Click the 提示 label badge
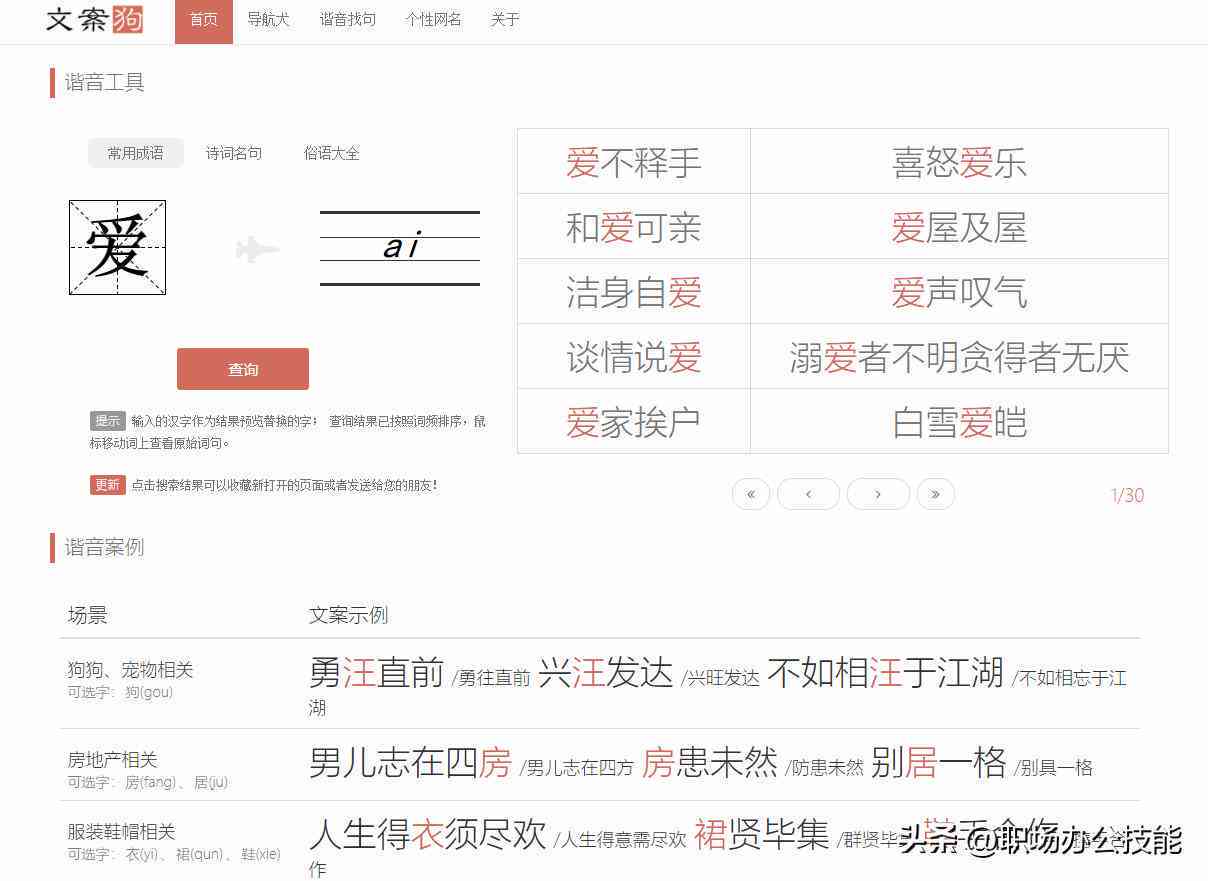Screen dimensions: 1208x881 107,421
